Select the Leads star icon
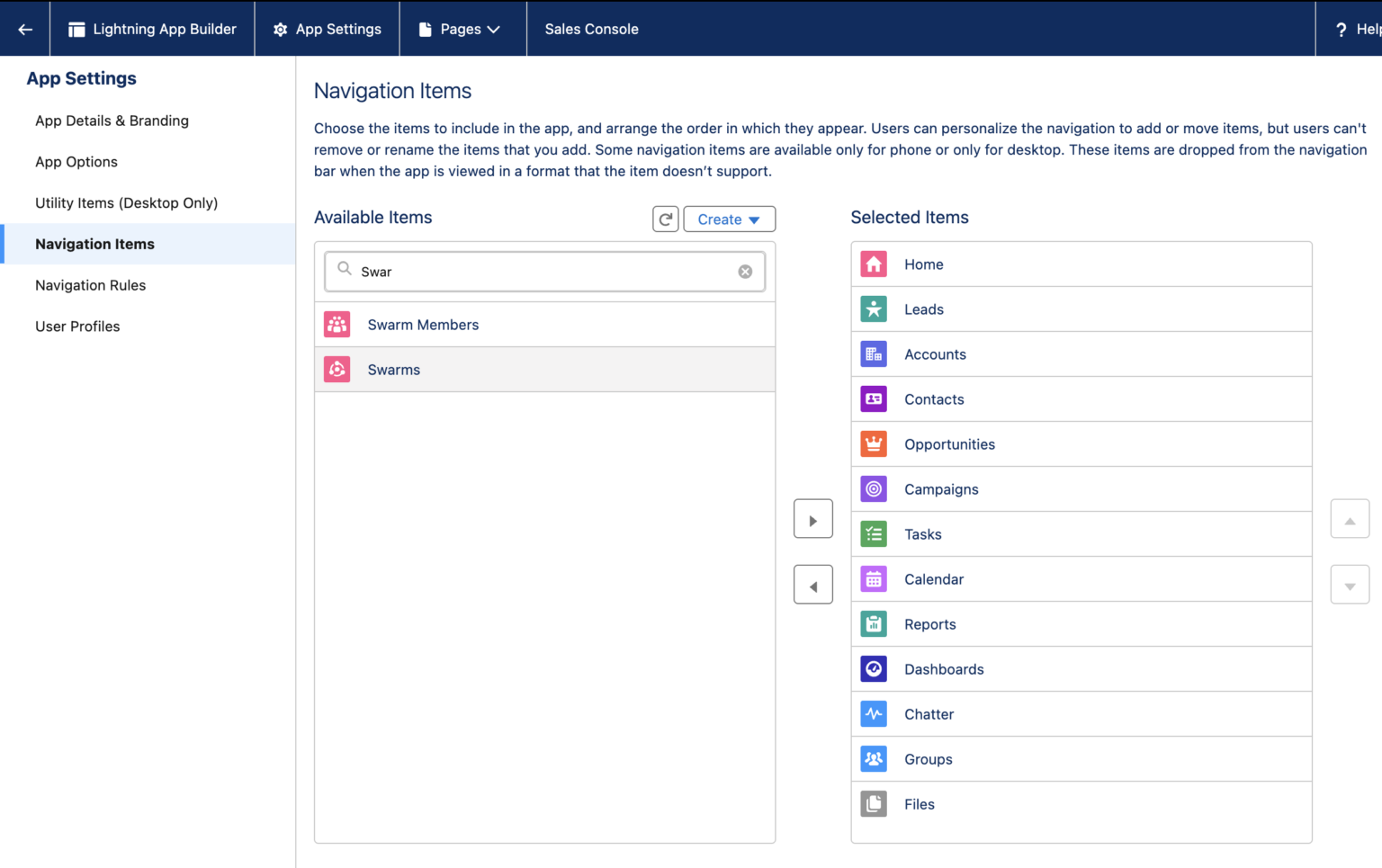This screenshot has height=868, width=1382. click(x=873, y=309)
